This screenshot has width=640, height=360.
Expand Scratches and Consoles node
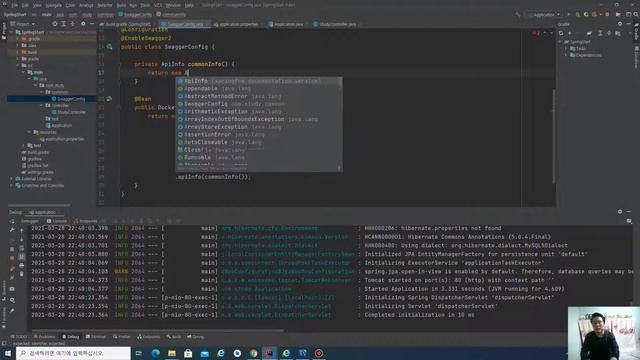click(12, 186)
